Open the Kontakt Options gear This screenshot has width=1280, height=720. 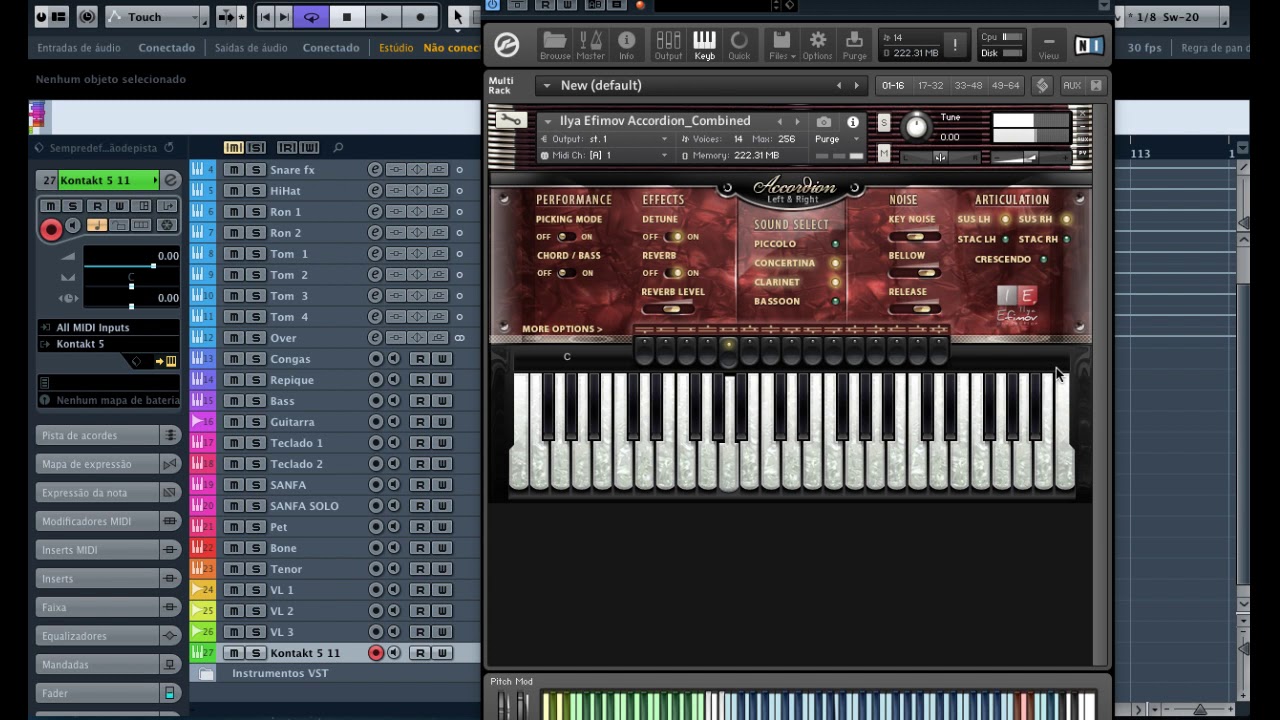[818, 44]
